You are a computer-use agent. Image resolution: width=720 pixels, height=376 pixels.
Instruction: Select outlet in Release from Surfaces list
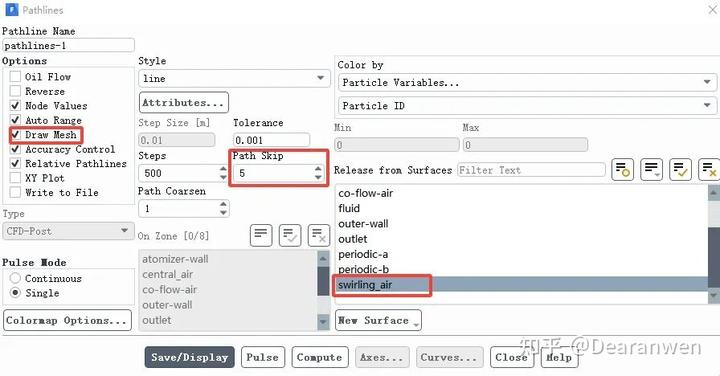coord(521,239)
